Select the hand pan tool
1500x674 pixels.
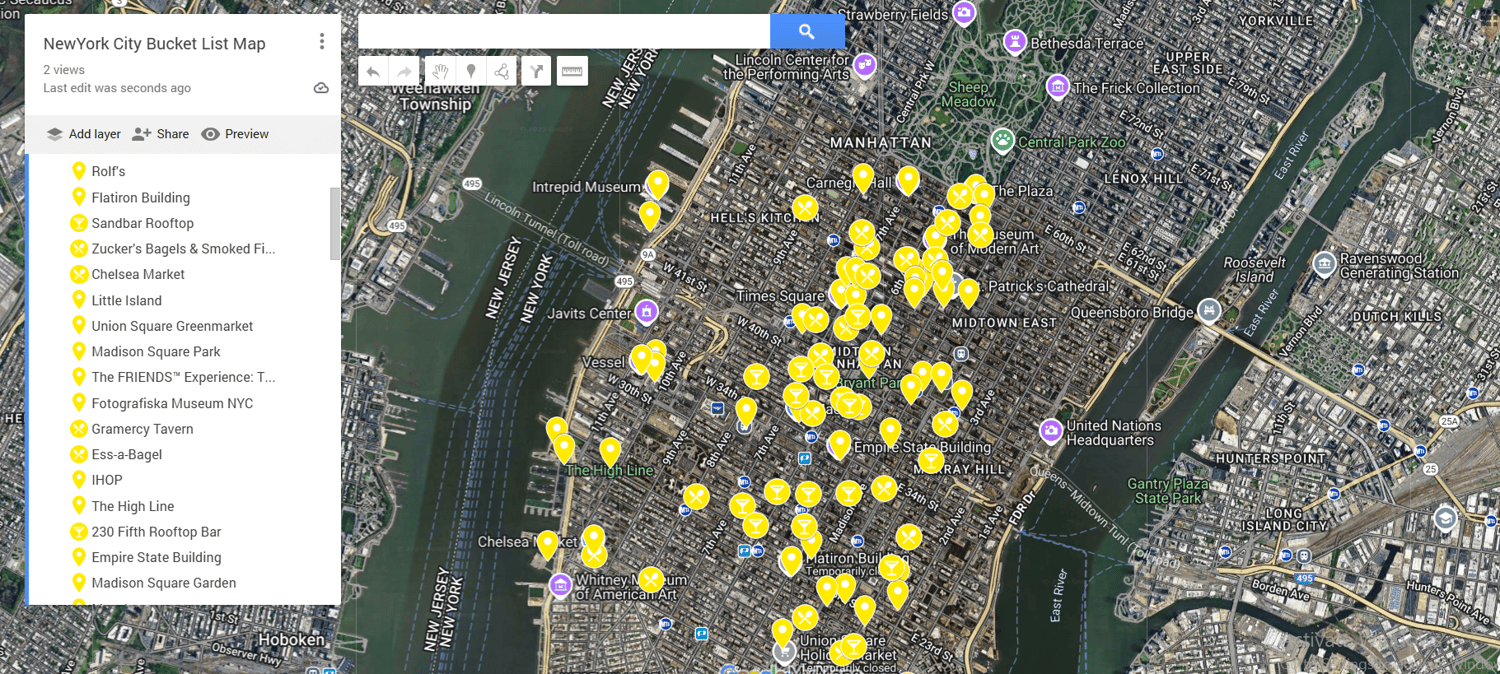[439, 71]
